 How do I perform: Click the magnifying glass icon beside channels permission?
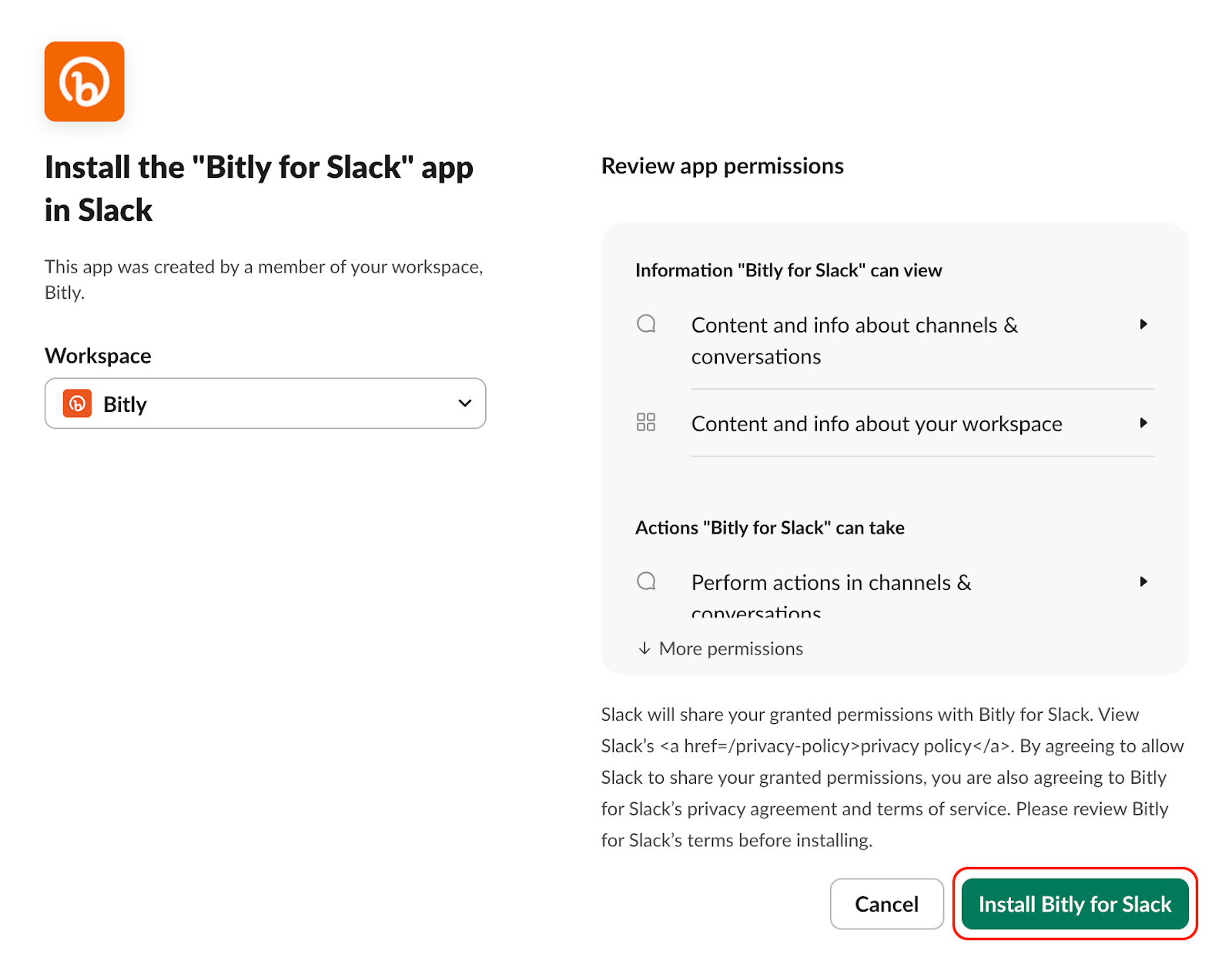646,324
